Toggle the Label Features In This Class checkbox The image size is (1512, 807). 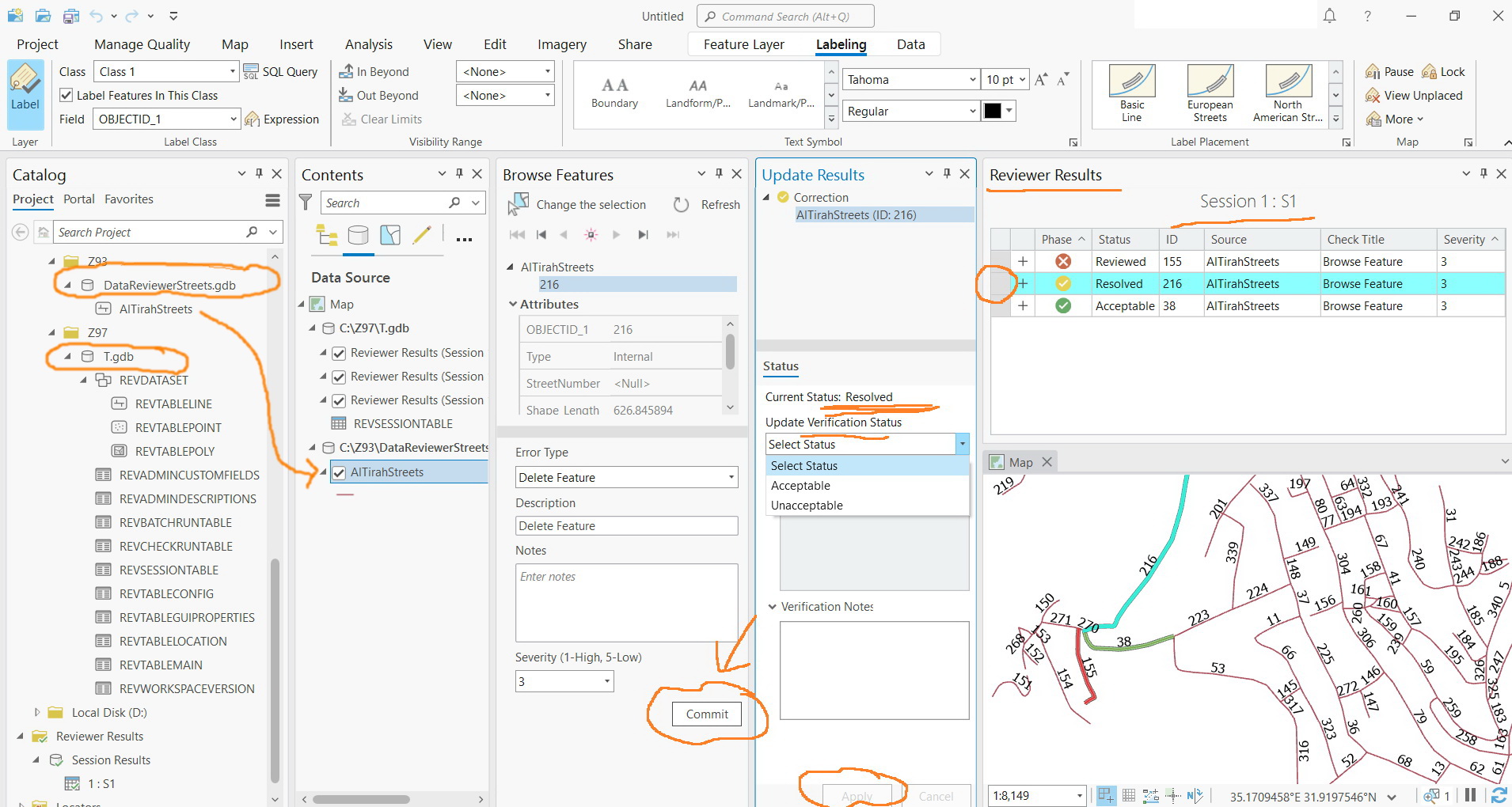tap(66, 95)
